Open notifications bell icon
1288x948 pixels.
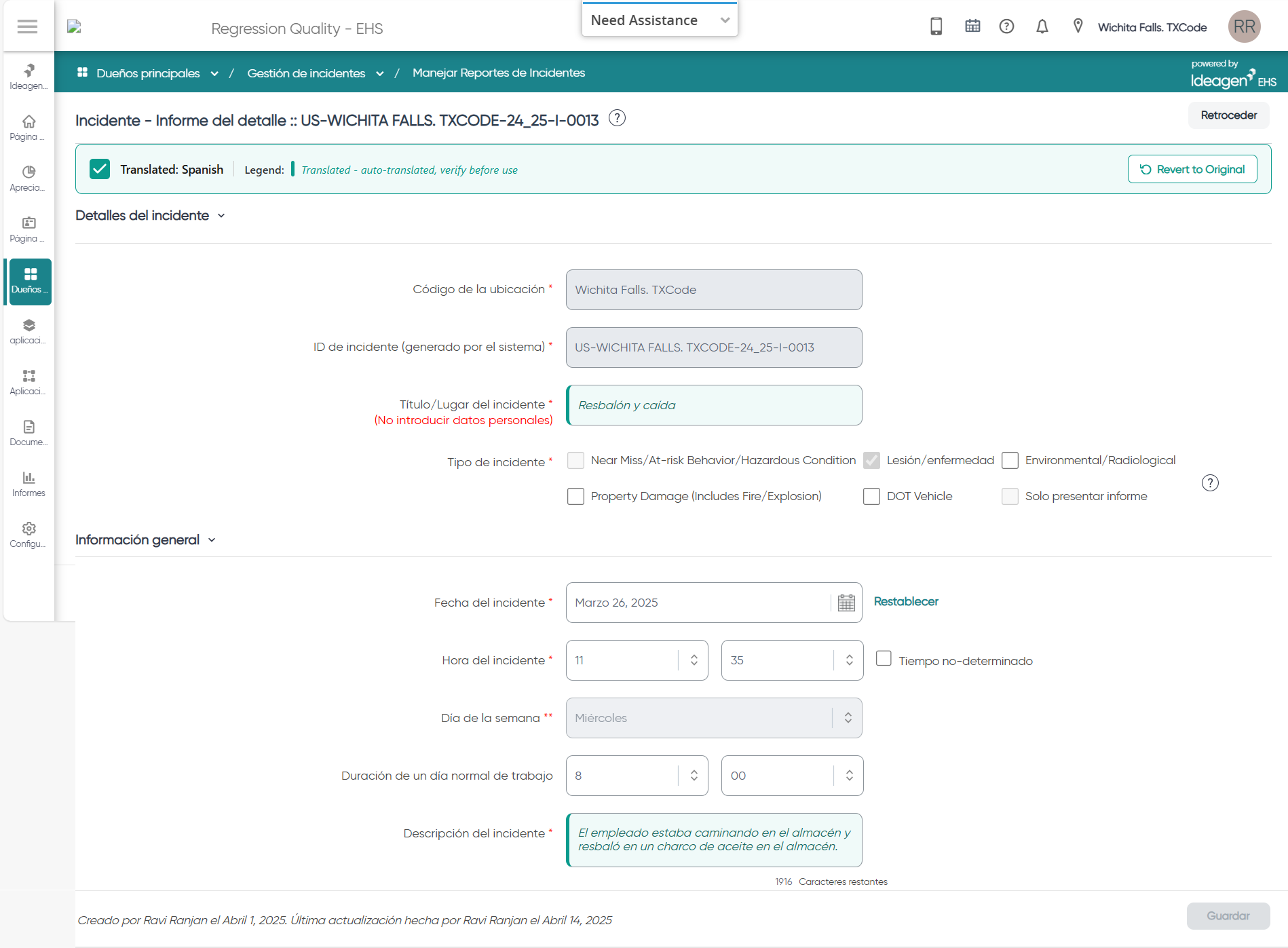click(1042, 26)
